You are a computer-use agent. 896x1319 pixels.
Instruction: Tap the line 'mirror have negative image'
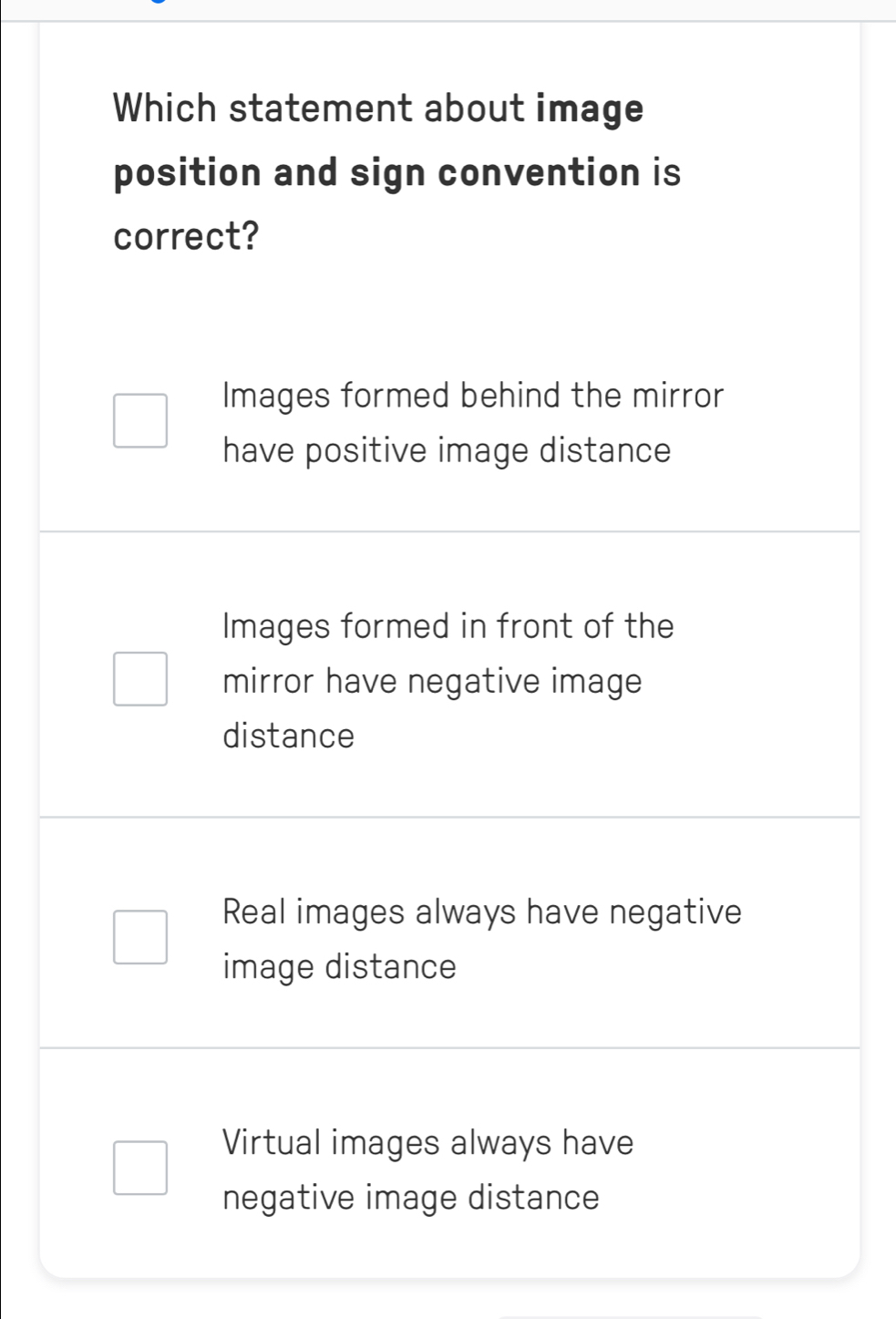point(432,682)
